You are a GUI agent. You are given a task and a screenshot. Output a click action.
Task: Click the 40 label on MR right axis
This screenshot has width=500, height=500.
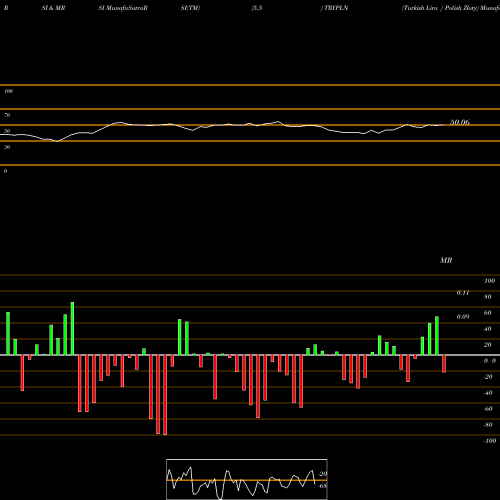coord(488,329)
